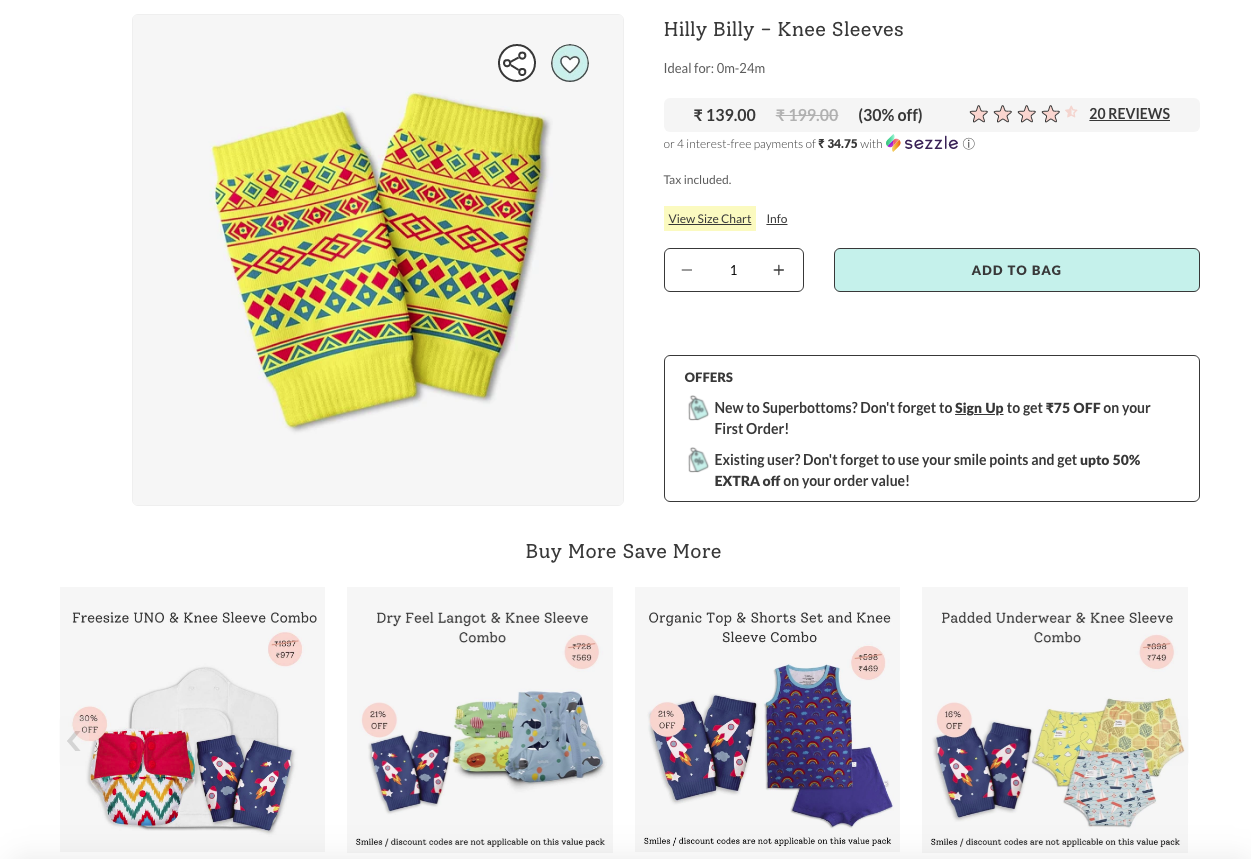
Task: Click the star rating icons
Action: 1024,114
